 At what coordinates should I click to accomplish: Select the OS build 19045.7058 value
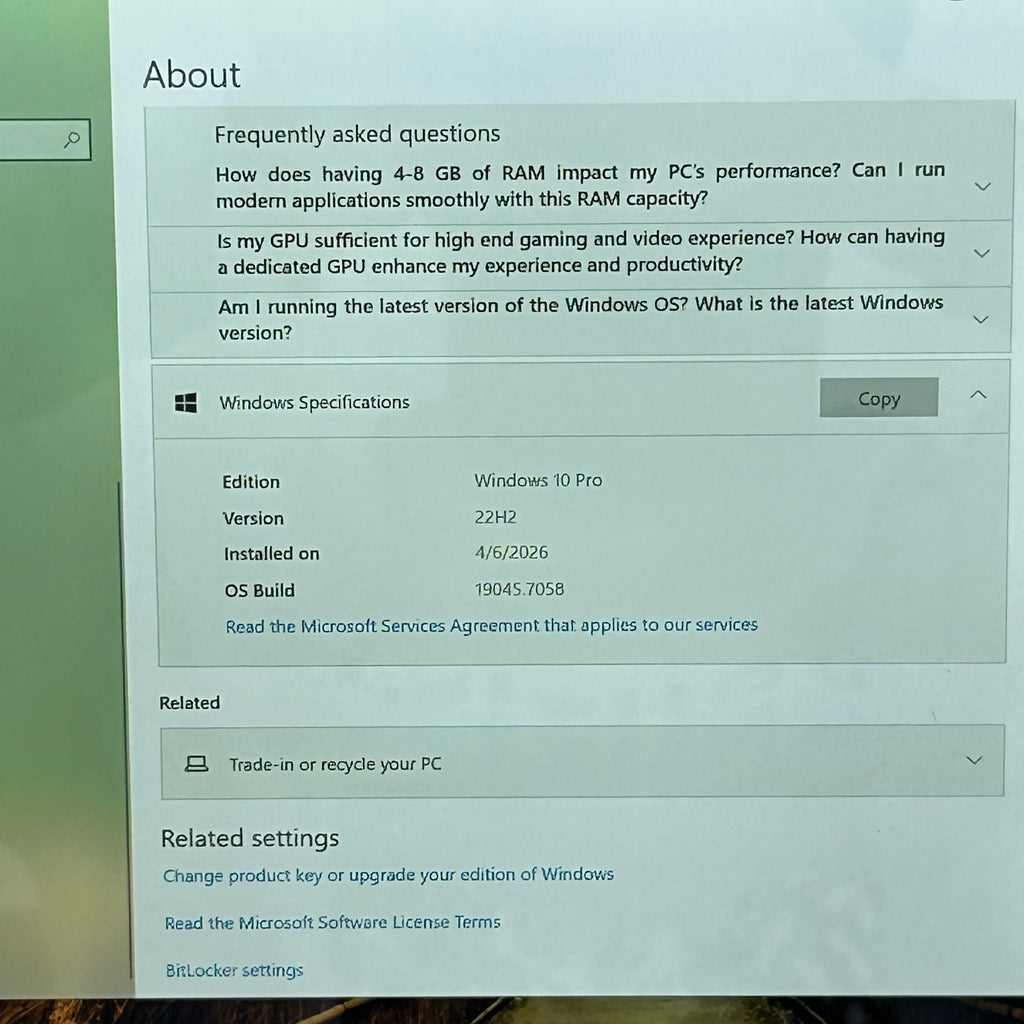coord(519,589)
